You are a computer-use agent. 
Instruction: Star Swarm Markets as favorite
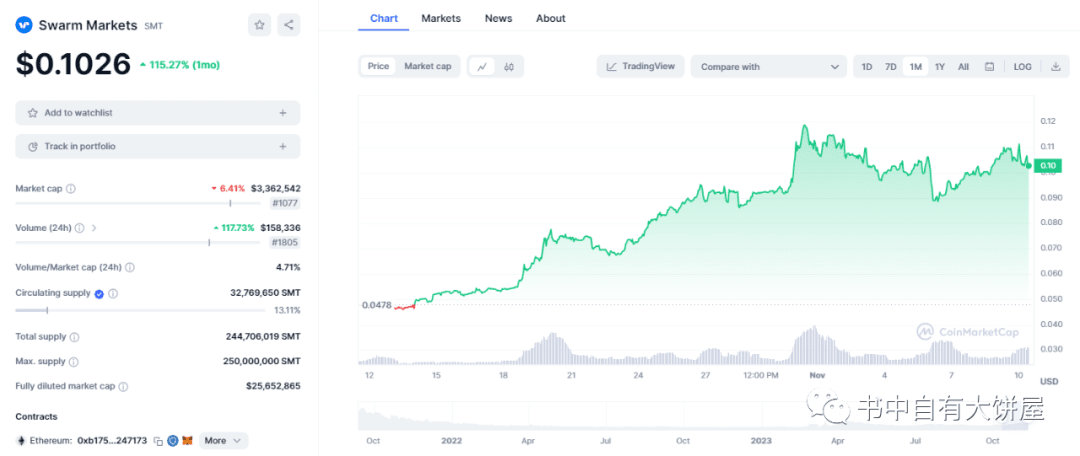259,25
